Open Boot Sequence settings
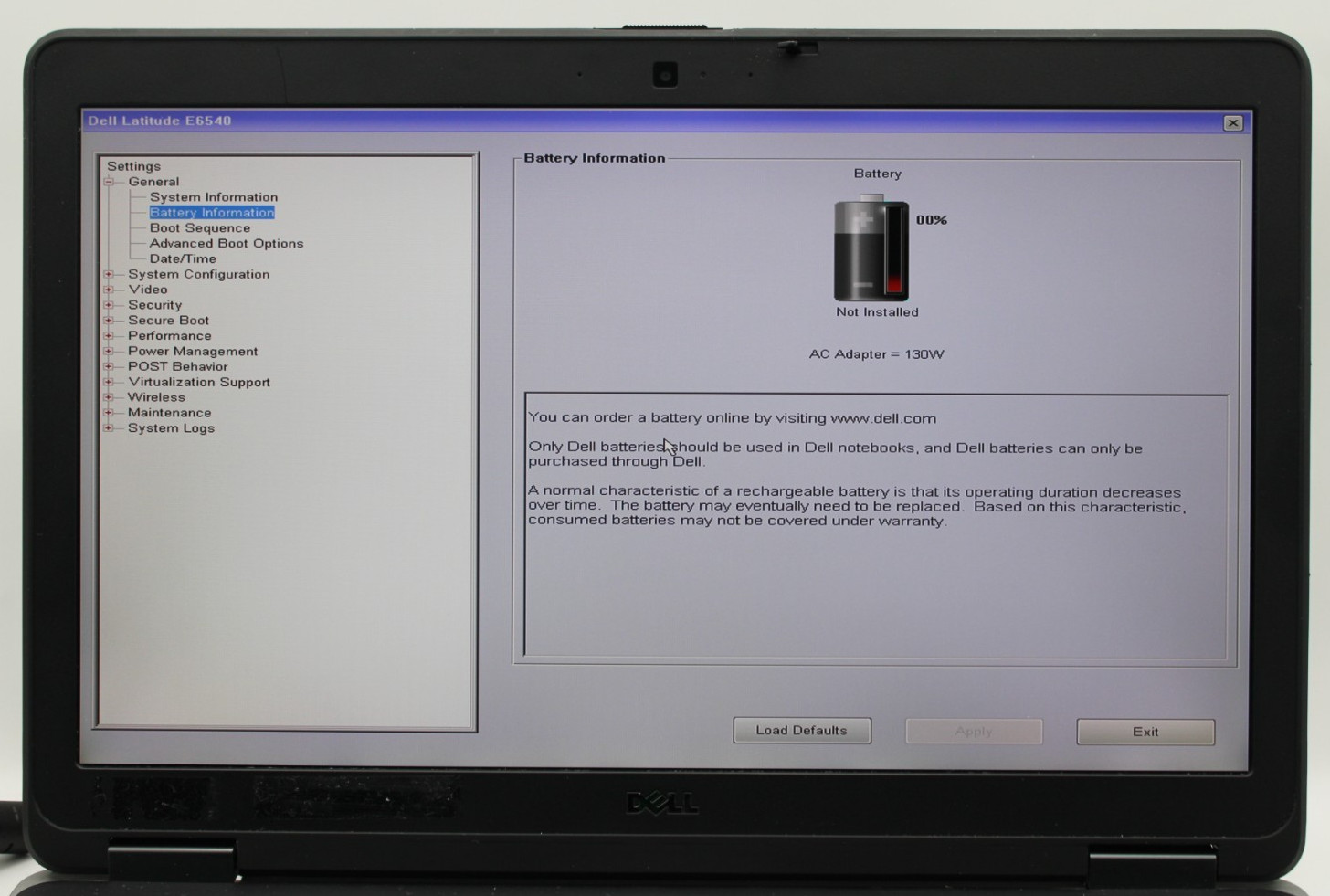 point(200,228)
